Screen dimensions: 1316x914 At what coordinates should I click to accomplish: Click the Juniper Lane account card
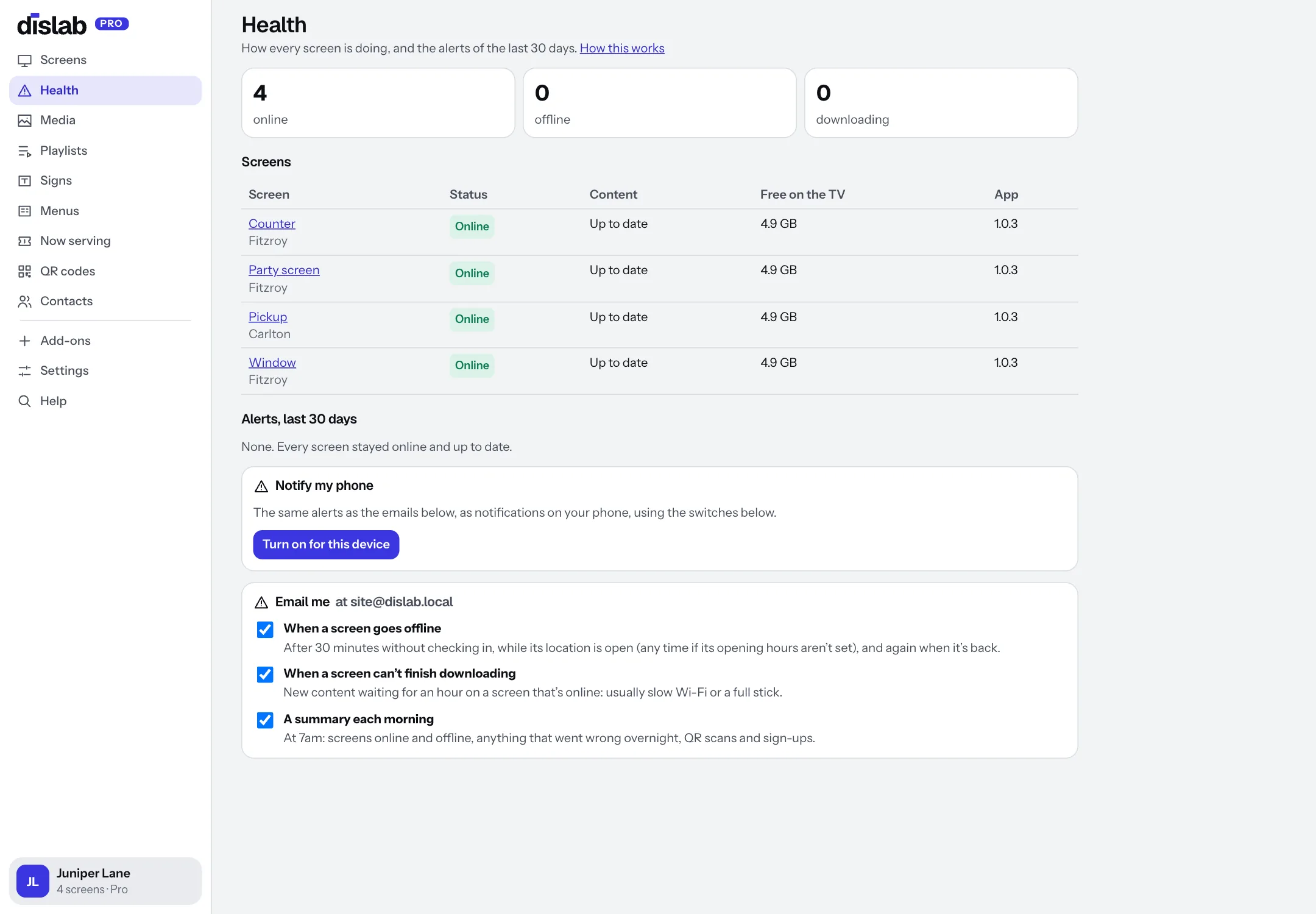(x=105, y=881)
